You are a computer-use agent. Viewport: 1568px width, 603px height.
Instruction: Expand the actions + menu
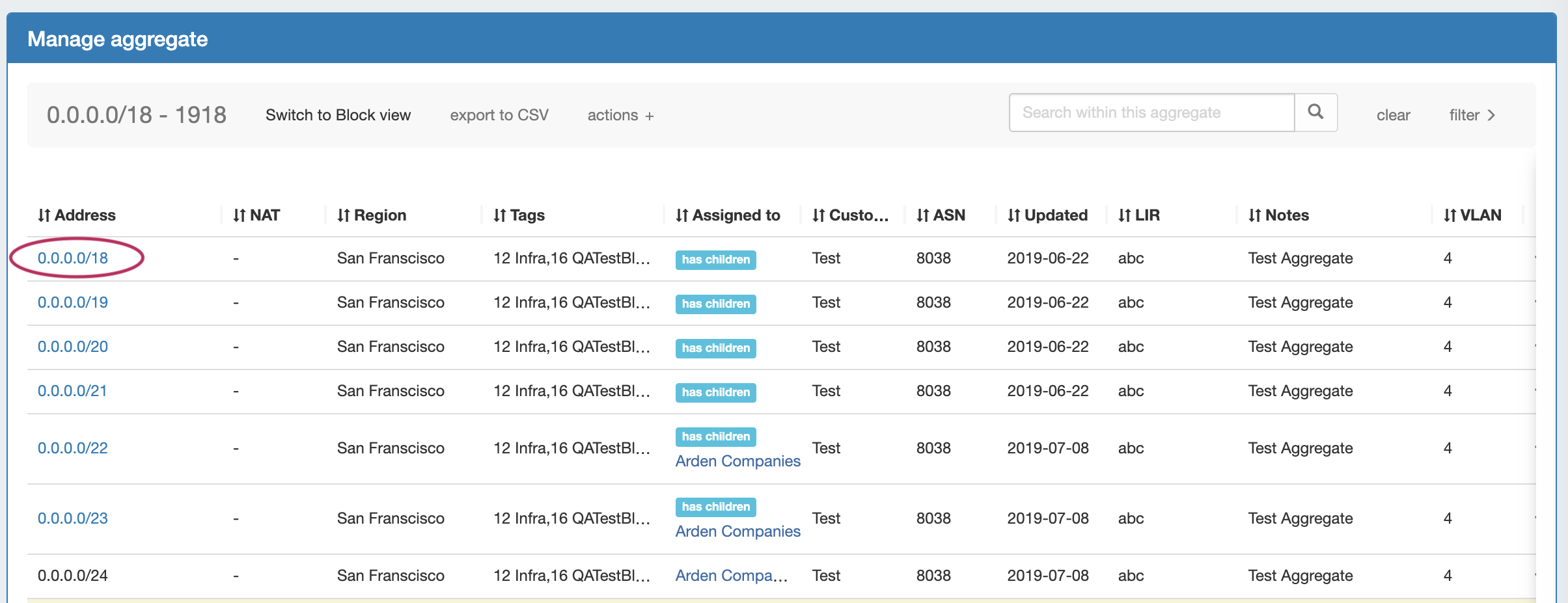coord(620,115)
